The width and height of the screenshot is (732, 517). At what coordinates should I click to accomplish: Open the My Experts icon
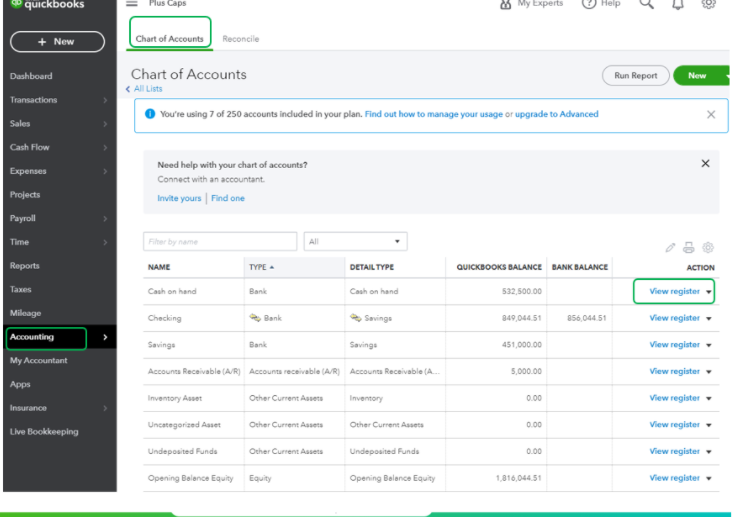point(506,4)
